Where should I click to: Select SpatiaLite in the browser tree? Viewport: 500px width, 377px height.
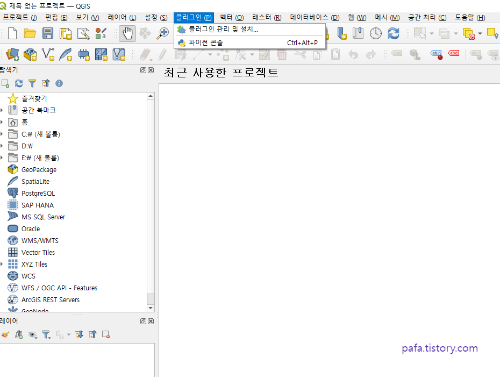pos(35,182)
